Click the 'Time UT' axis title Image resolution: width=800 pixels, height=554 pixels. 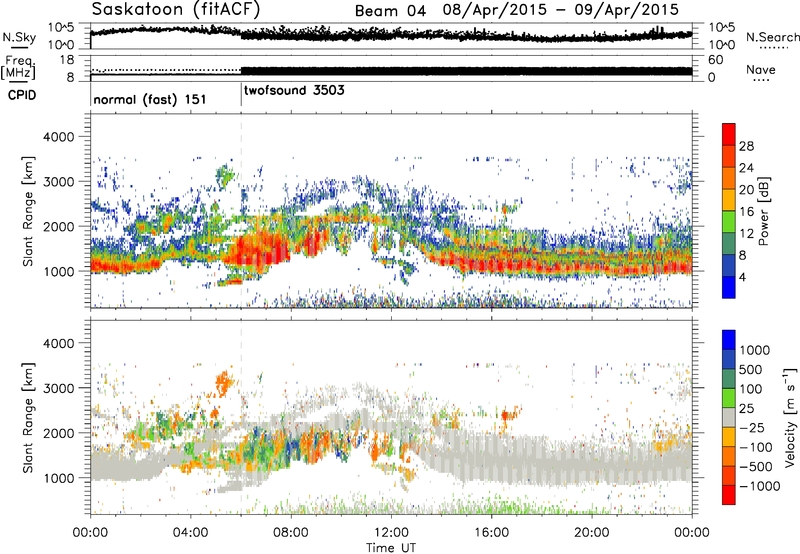point(391,548)
